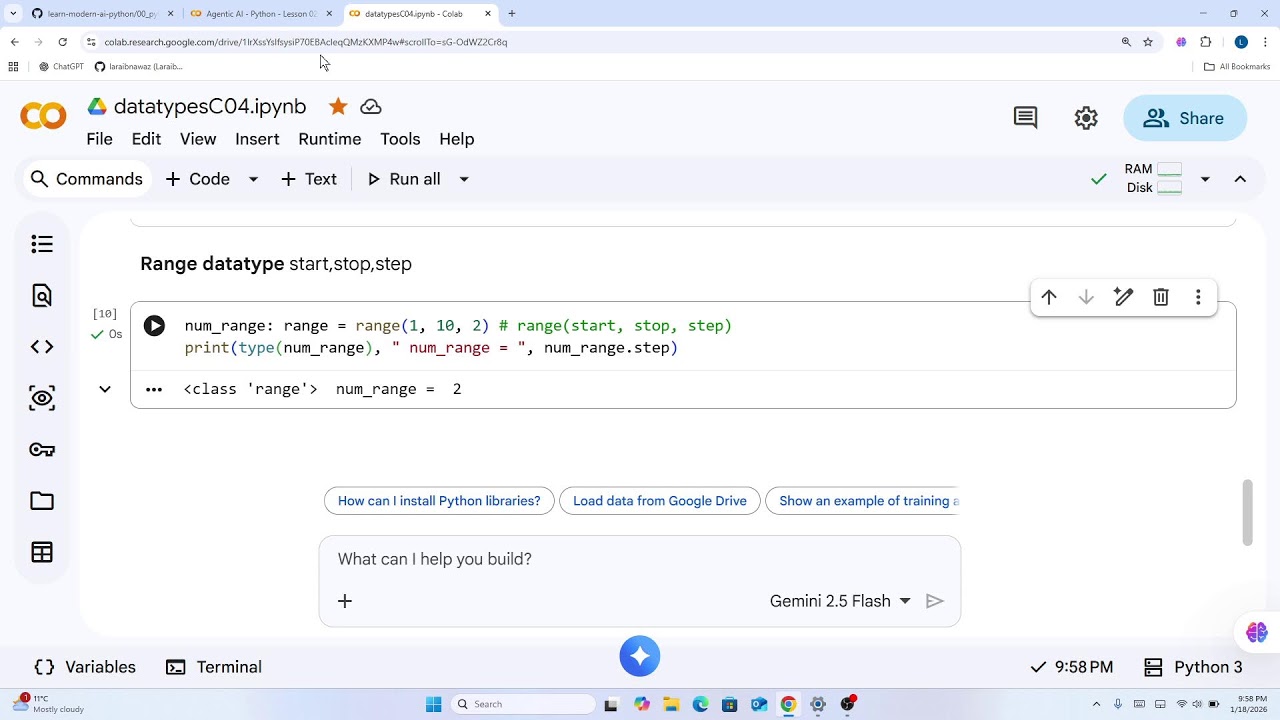Open the Variables panel
The height and width of the screenshot is (720, 1280).
click(x=85, y=667)
